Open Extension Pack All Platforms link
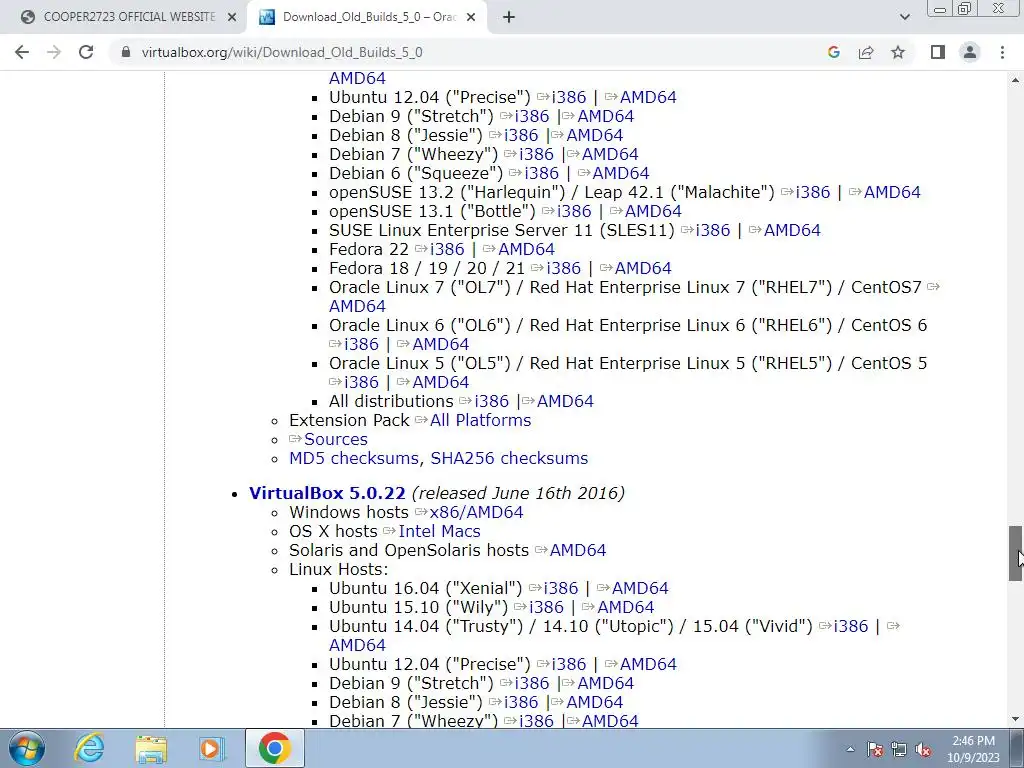Viewport: 1024px width, 768px height. point(480,421)
